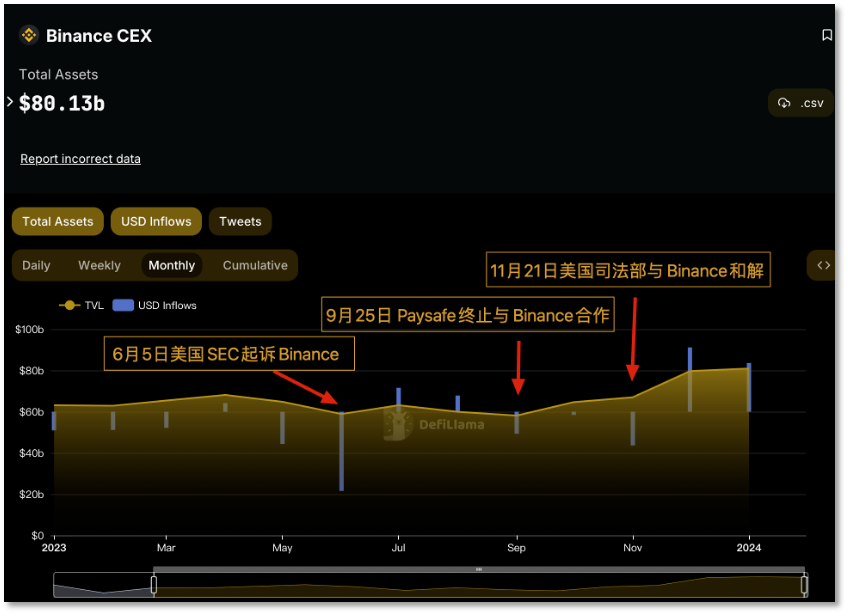Select the Cumulative interval option
This screenshot has height=616, width=848.
pos(254,265)
